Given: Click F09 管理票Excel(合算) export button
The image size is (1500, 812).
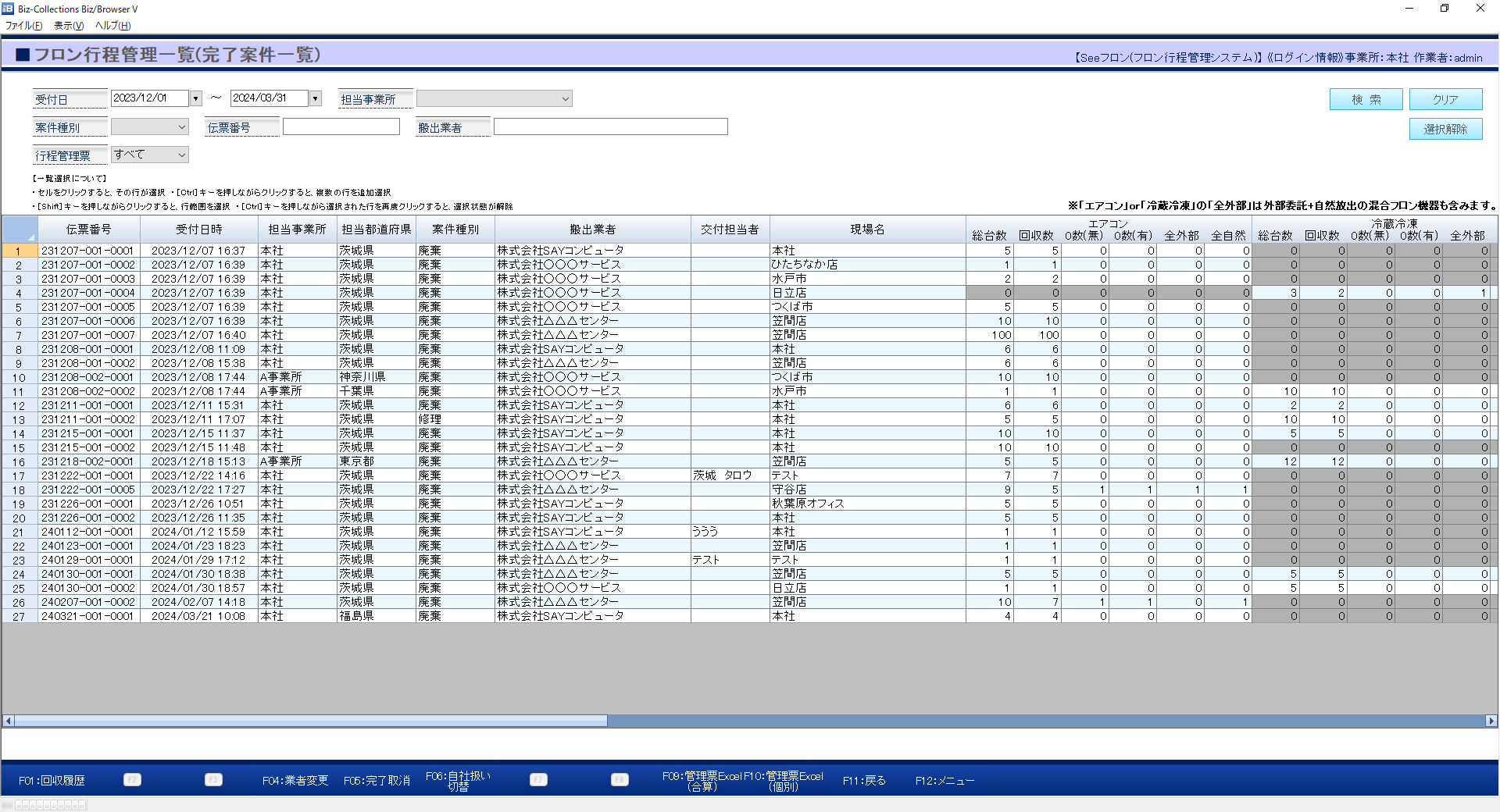Looking at the screenshot, I should (702, 781).
